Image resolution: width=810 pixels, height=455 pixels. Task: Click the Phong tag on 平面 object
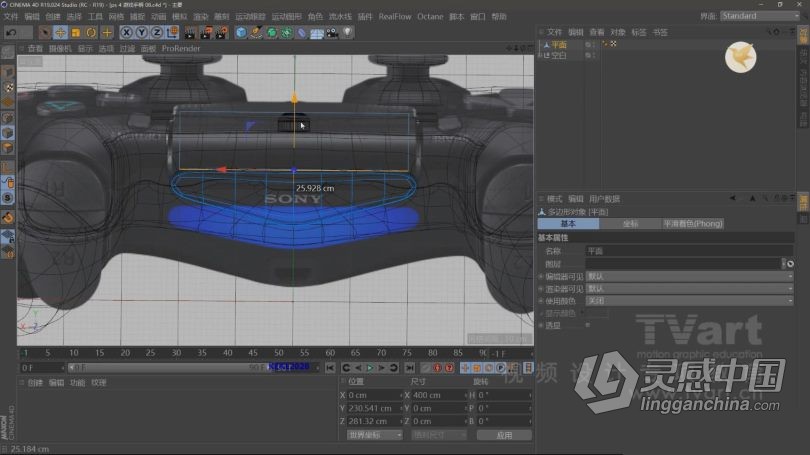point(605,44)
